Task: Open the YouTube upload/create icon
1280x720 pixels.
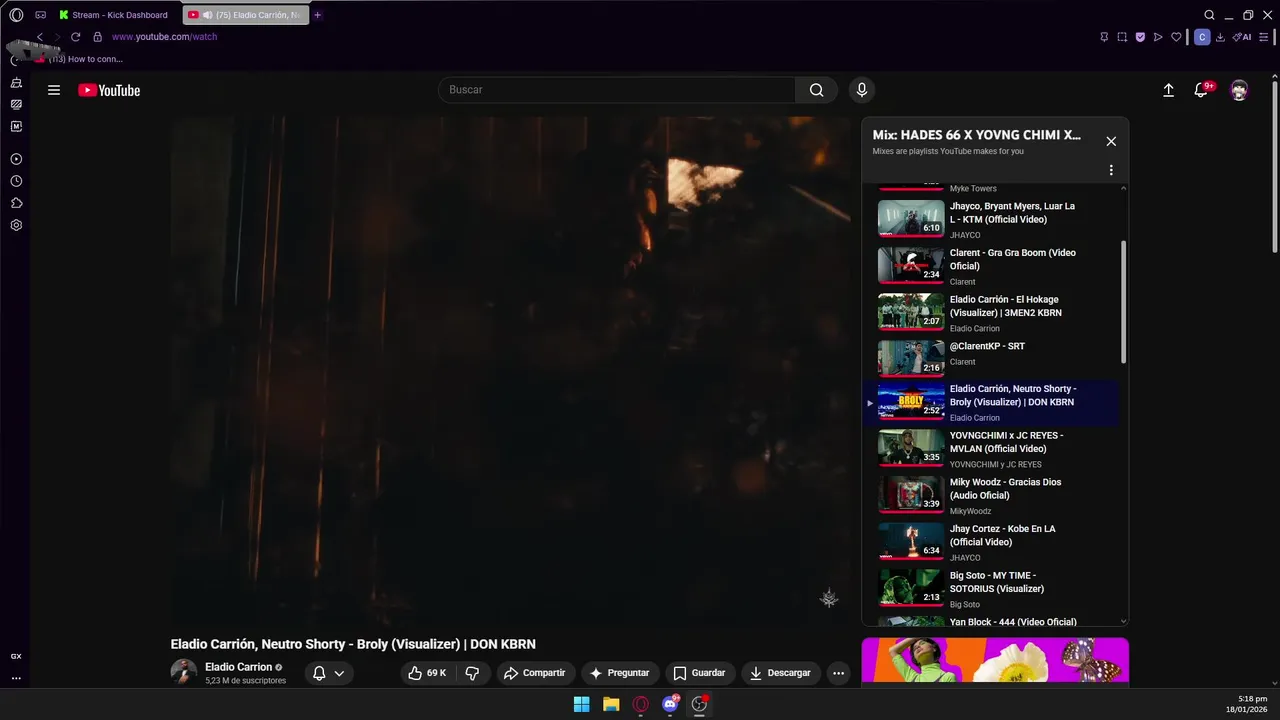Action: pyautogui.click(x=1168, y=90)
